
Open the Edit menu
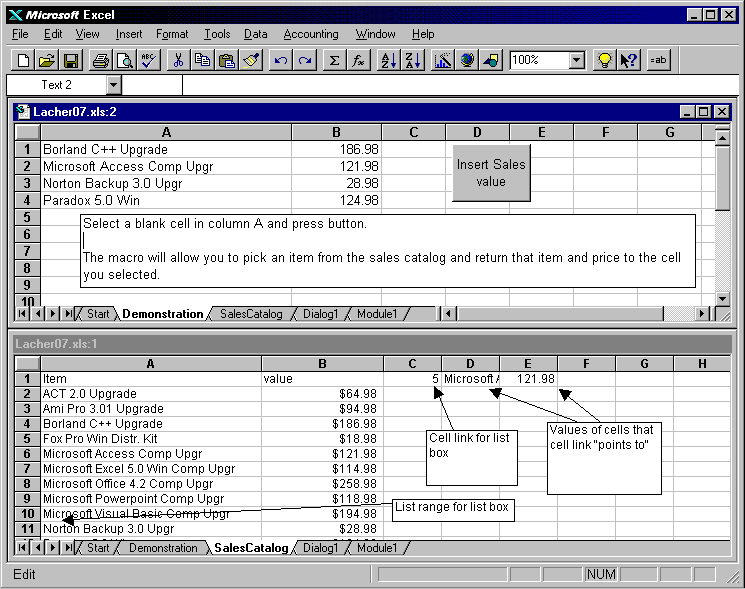(53, 34)
